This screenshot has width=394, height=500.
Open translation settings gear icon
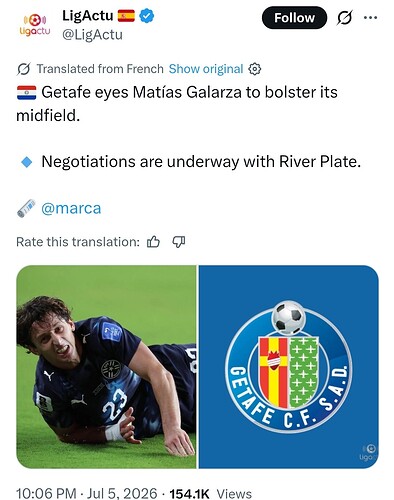(255, 69)
